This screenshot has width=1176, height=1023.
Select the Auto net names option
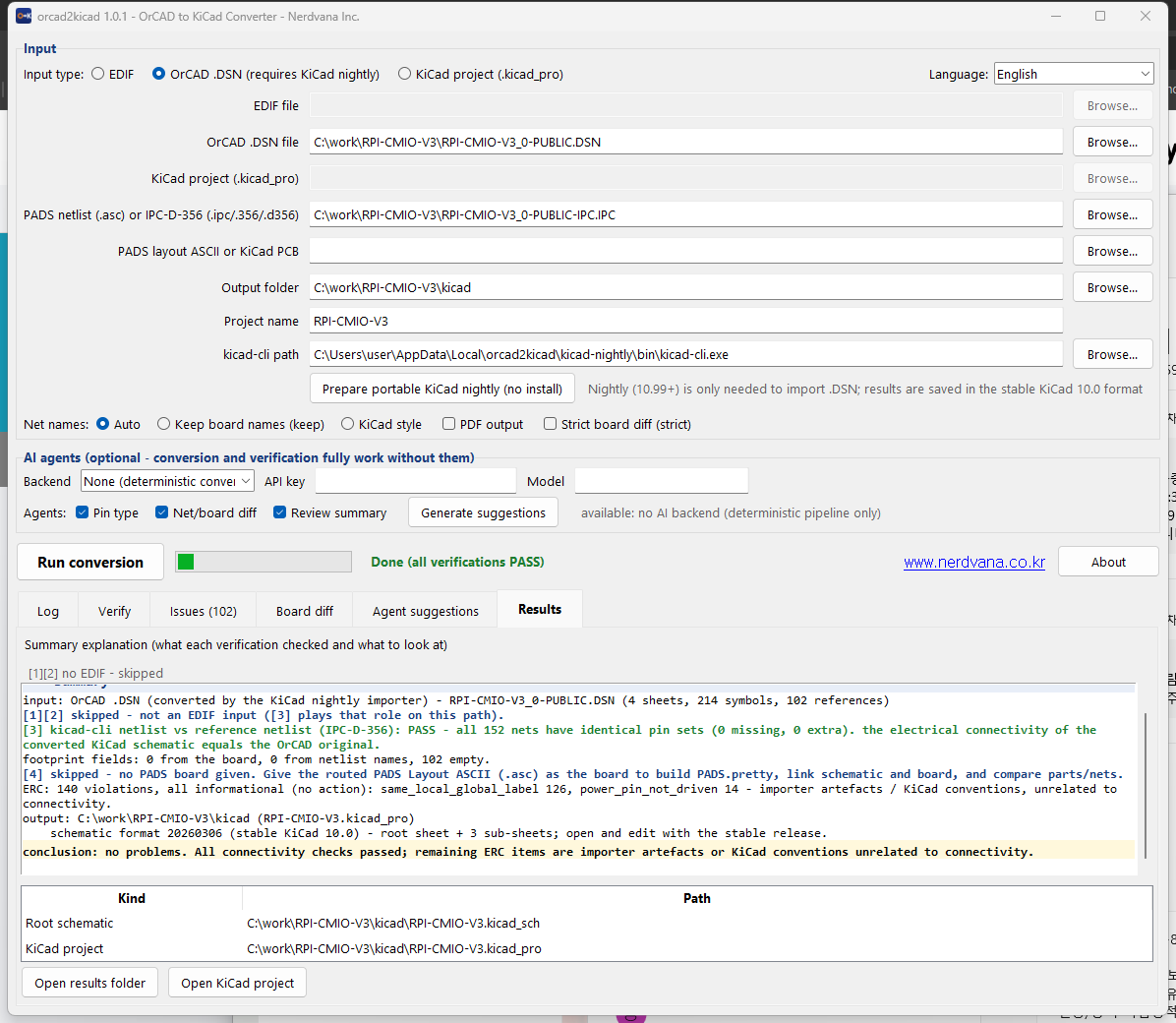[x=102, y=424]
